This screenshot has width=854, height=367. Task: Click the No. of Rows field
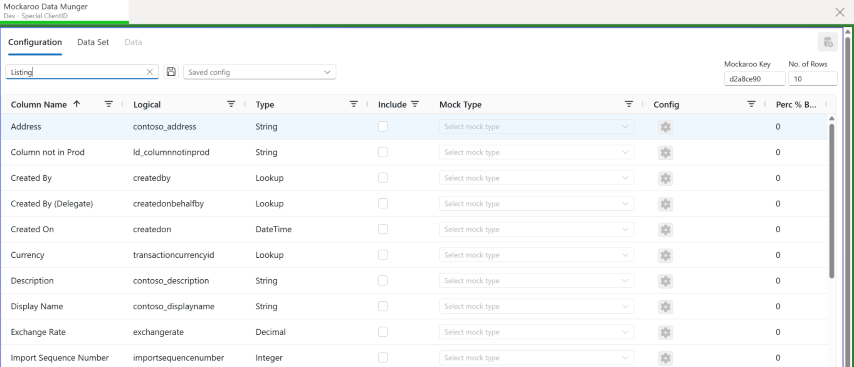812,78
